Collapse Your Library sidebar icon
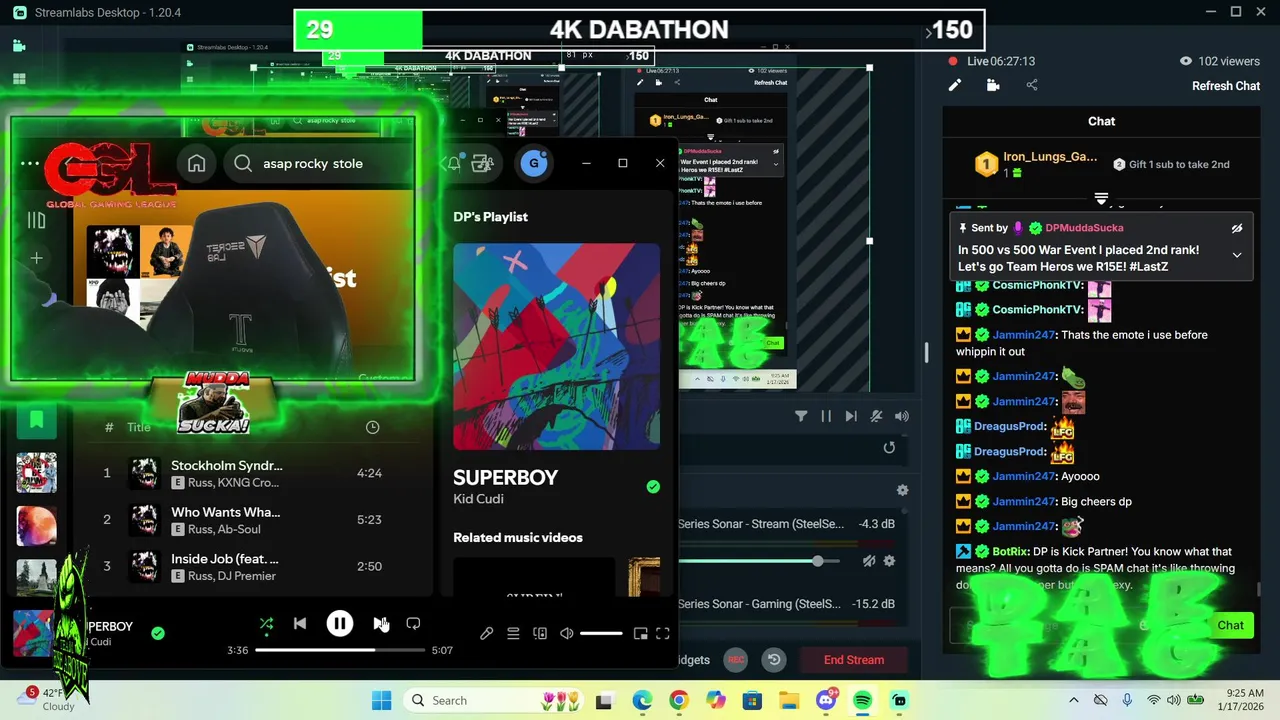Screen dimensions: 1280x720 pos(36,221)
